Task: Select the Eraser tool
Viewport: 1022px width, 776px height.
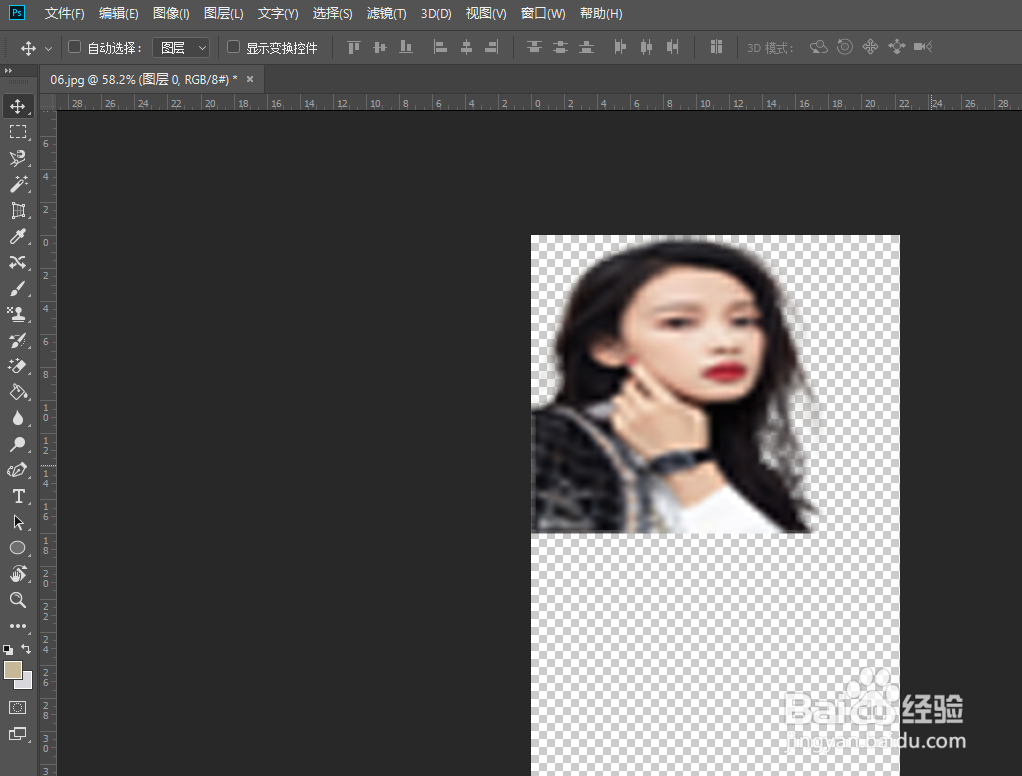Action: coord(18,366)
